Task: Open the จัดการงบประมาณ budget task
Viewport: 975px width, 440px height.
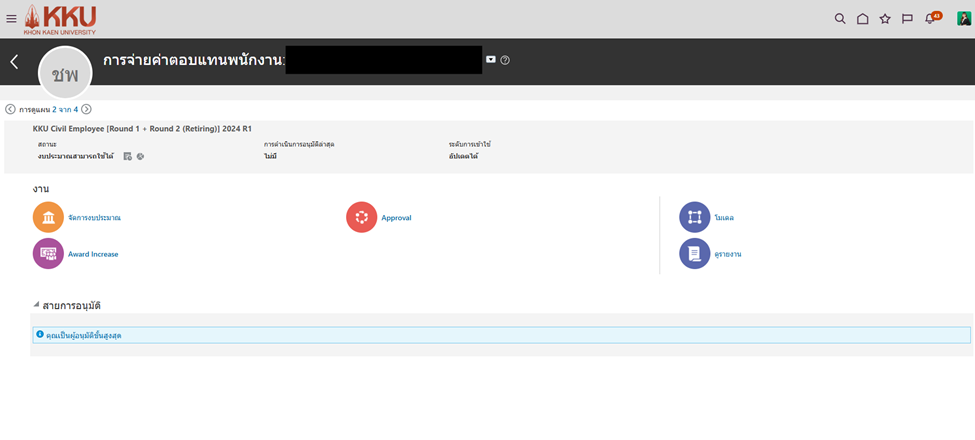Action: pyautogui.click(x=48, y=217)
